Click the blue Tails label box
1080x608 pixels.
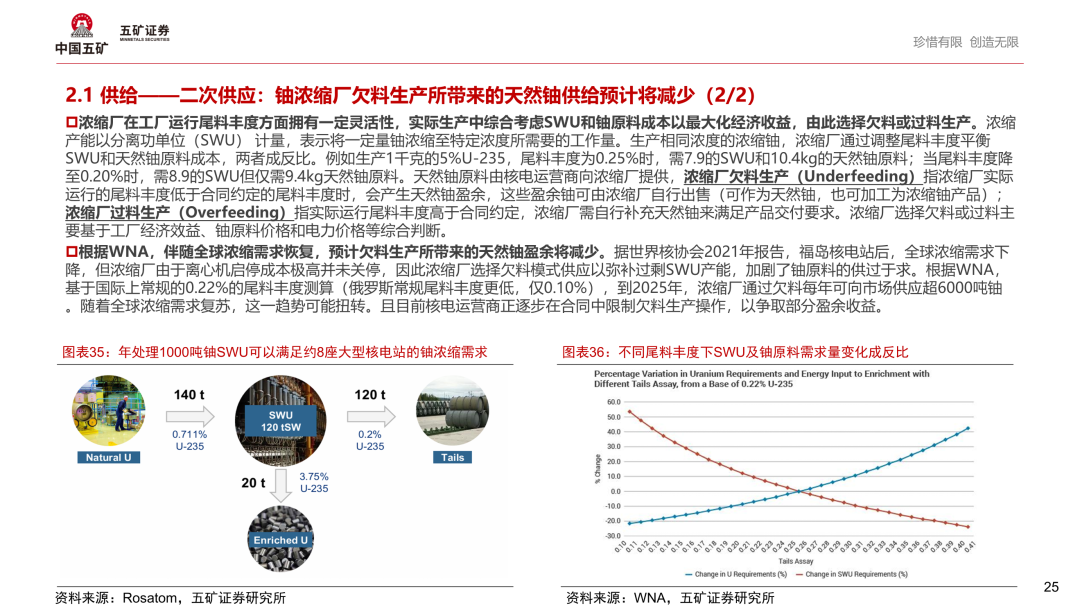[x=453, y=458]
